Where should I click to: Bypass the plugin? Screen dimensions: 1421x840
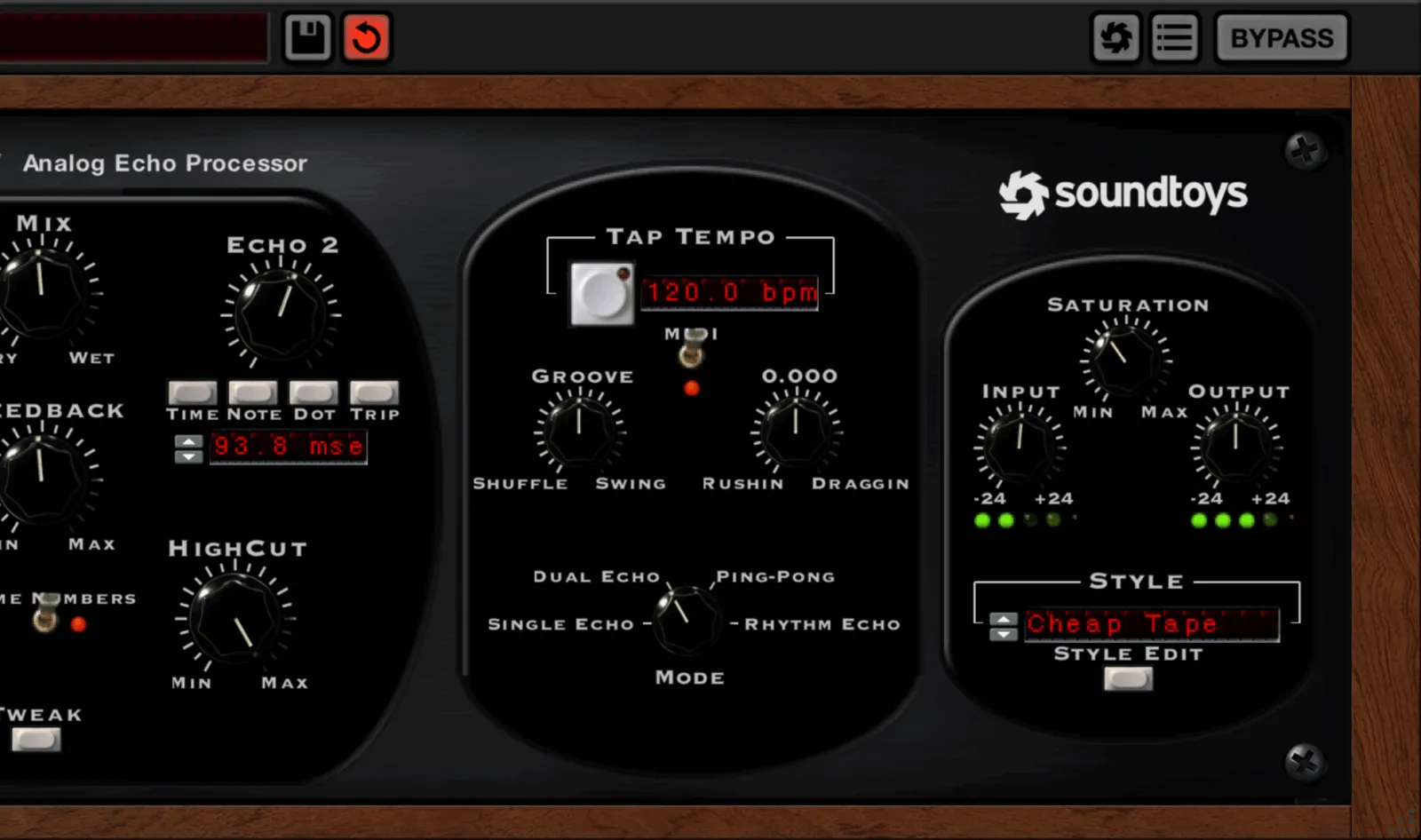coord(1282,37)
